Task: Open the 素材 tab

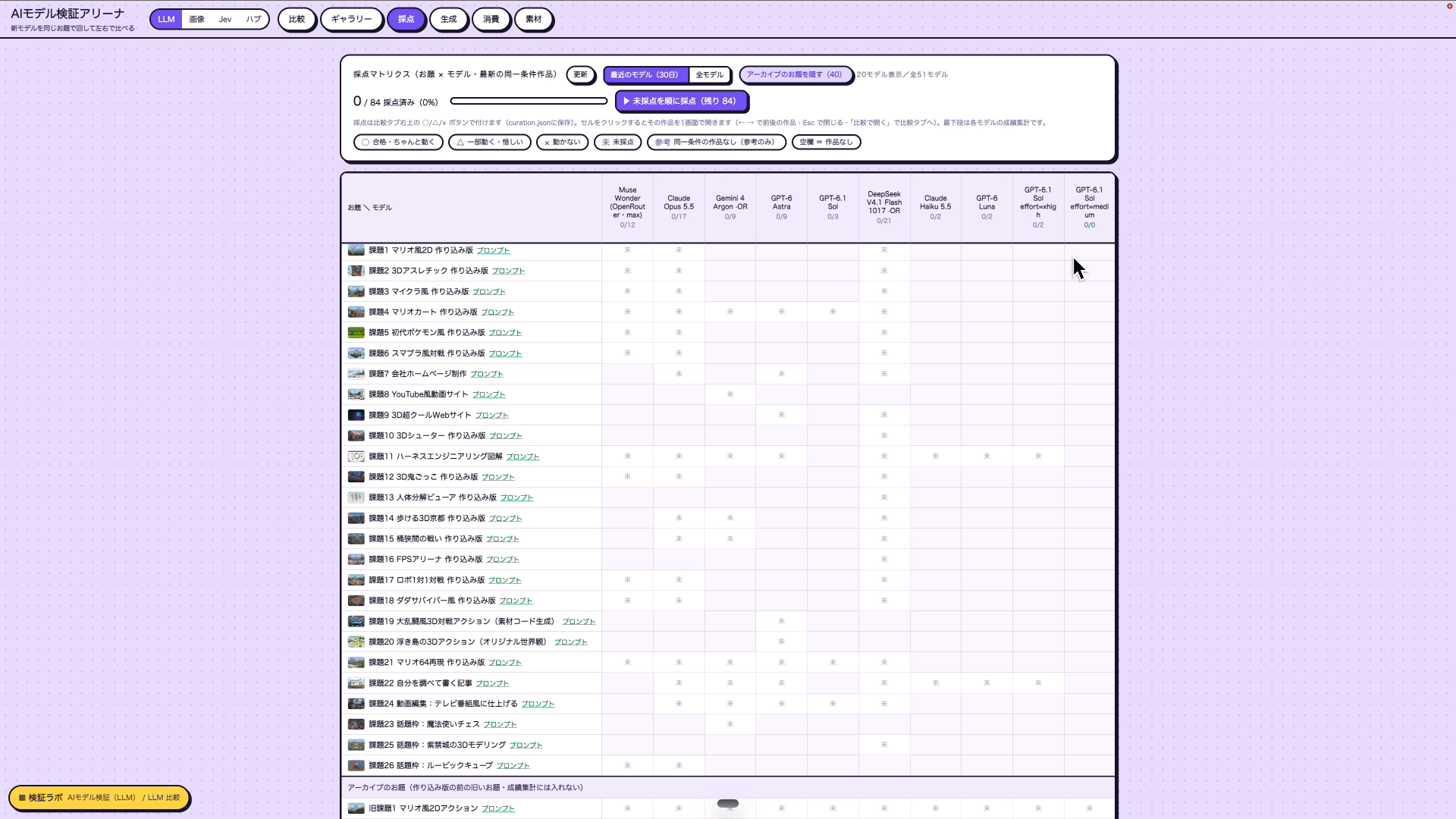Action: coord(534,20)
